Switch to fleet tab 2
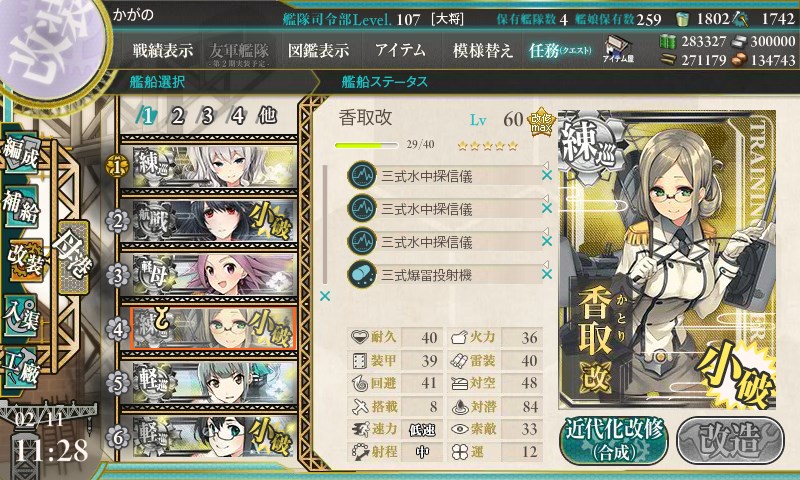The image size is (800, 480). pos(178,116)
